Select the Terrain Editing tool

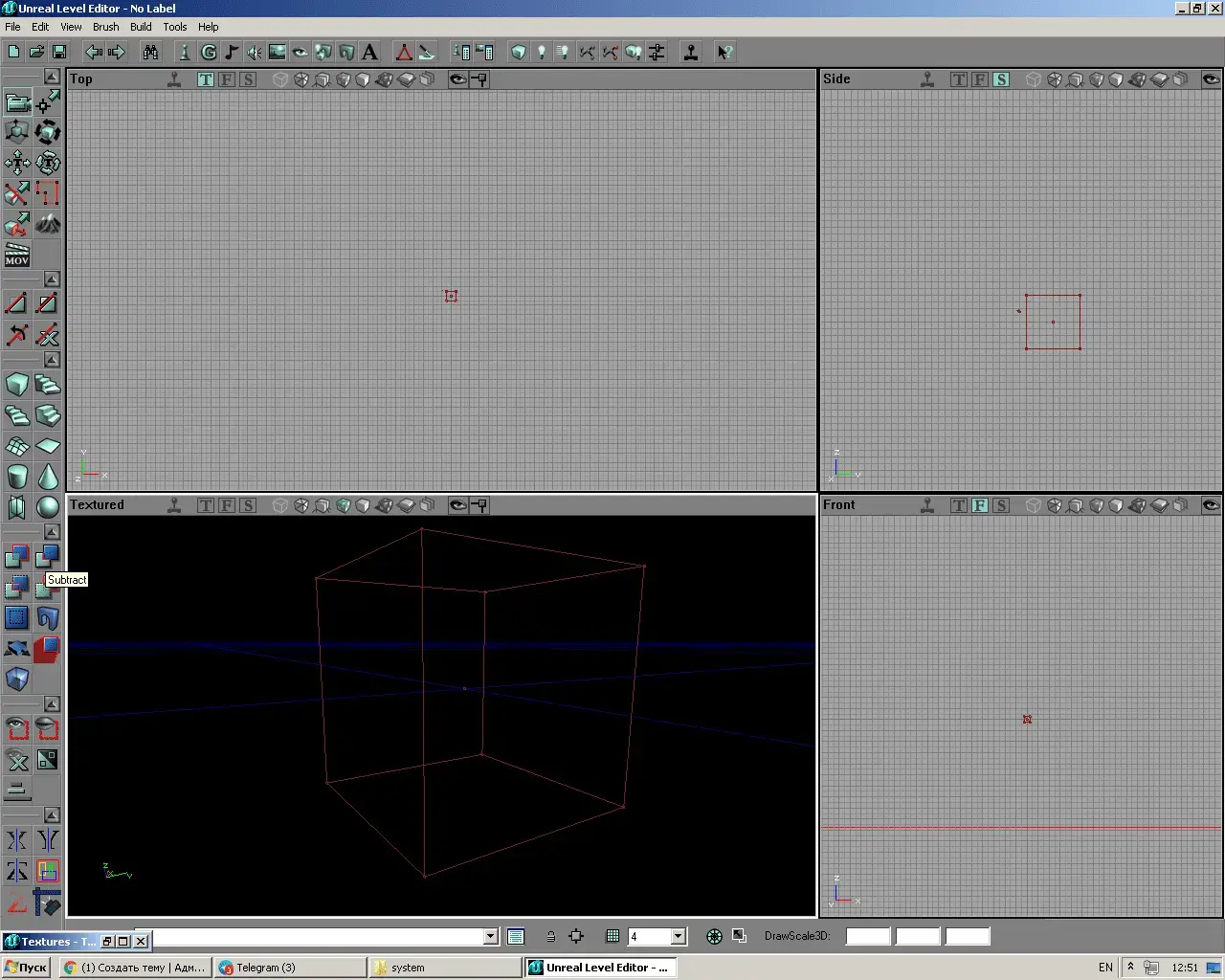(48, 224)
